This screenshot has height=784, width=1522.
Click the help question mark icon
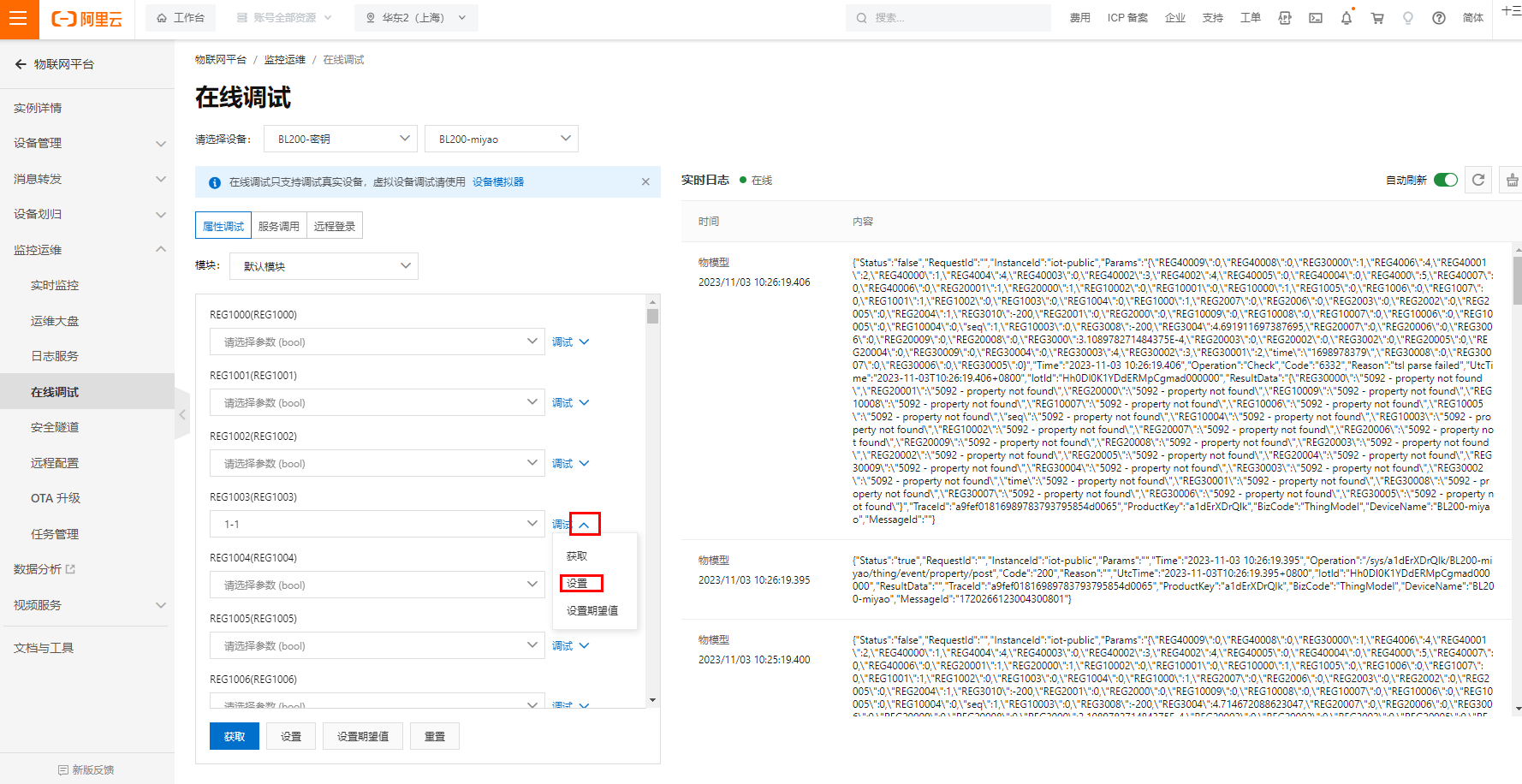1439,18
